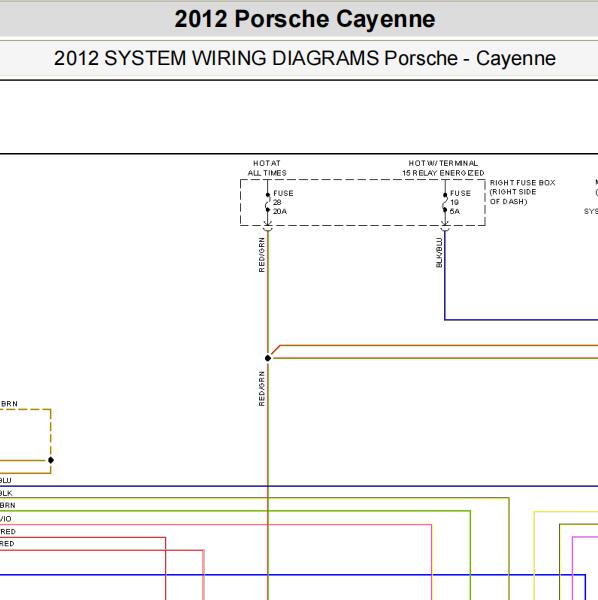Click the Fuse 19 5A fuse symbol
The width and height of the screenshot is (598, 600).
(x=445, y=202)
